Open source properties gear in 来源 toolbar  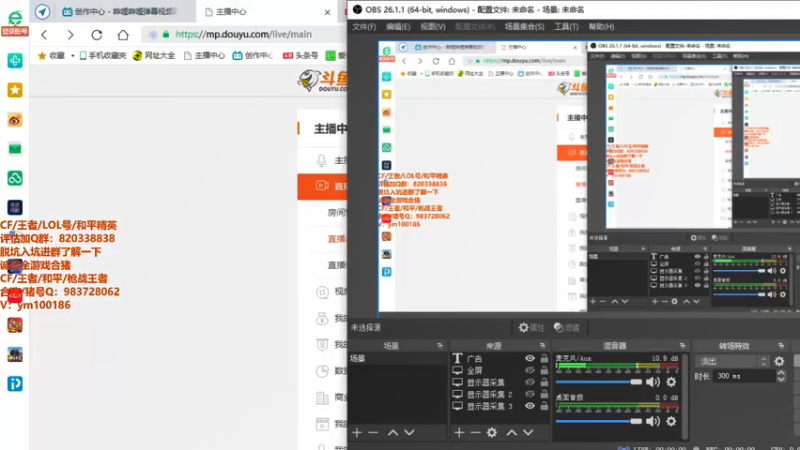[492, 433]
